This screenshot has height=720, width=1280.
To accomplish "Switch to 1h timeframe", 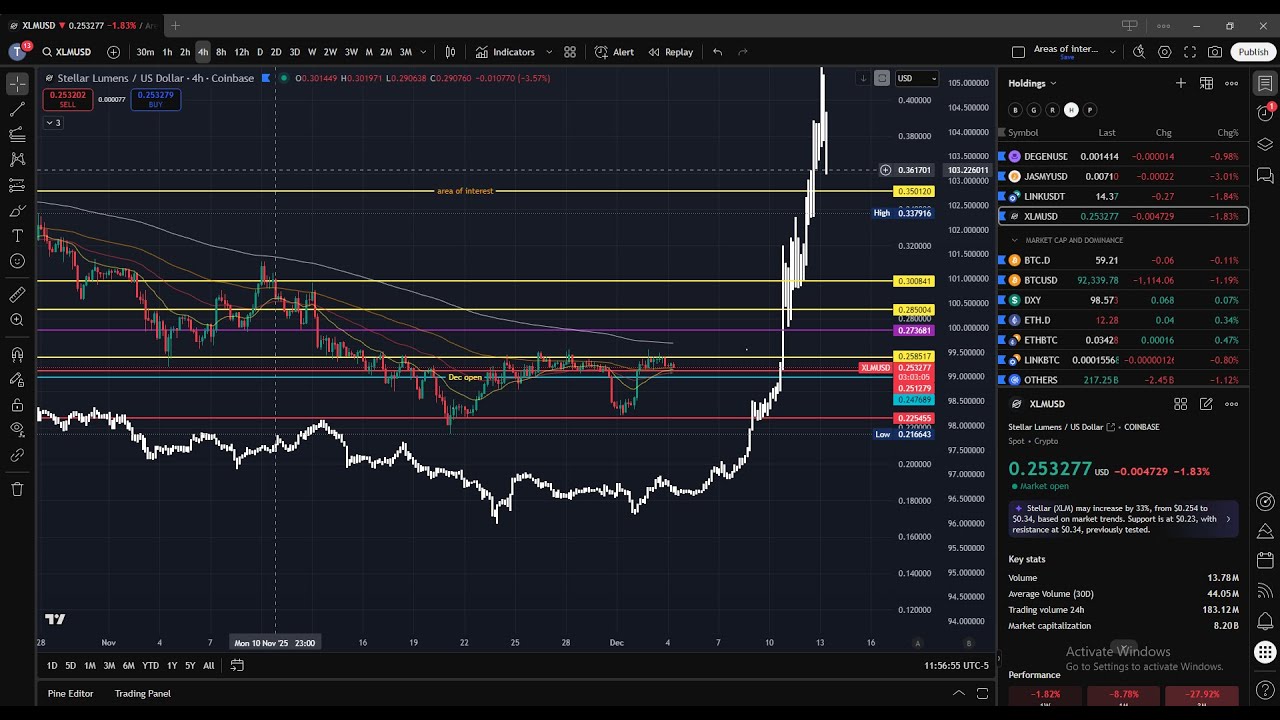I will 167,52.
